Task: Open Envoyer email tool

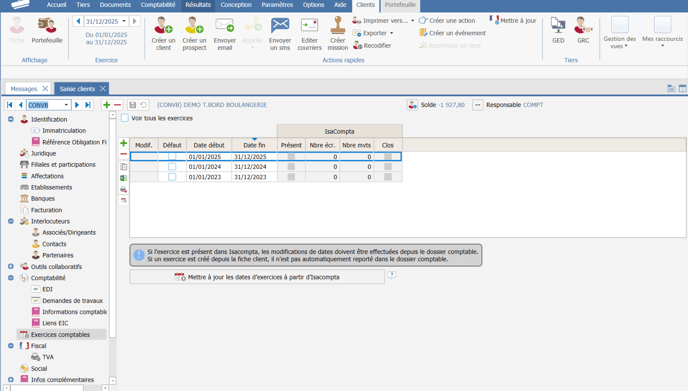Action: (224, 25)
